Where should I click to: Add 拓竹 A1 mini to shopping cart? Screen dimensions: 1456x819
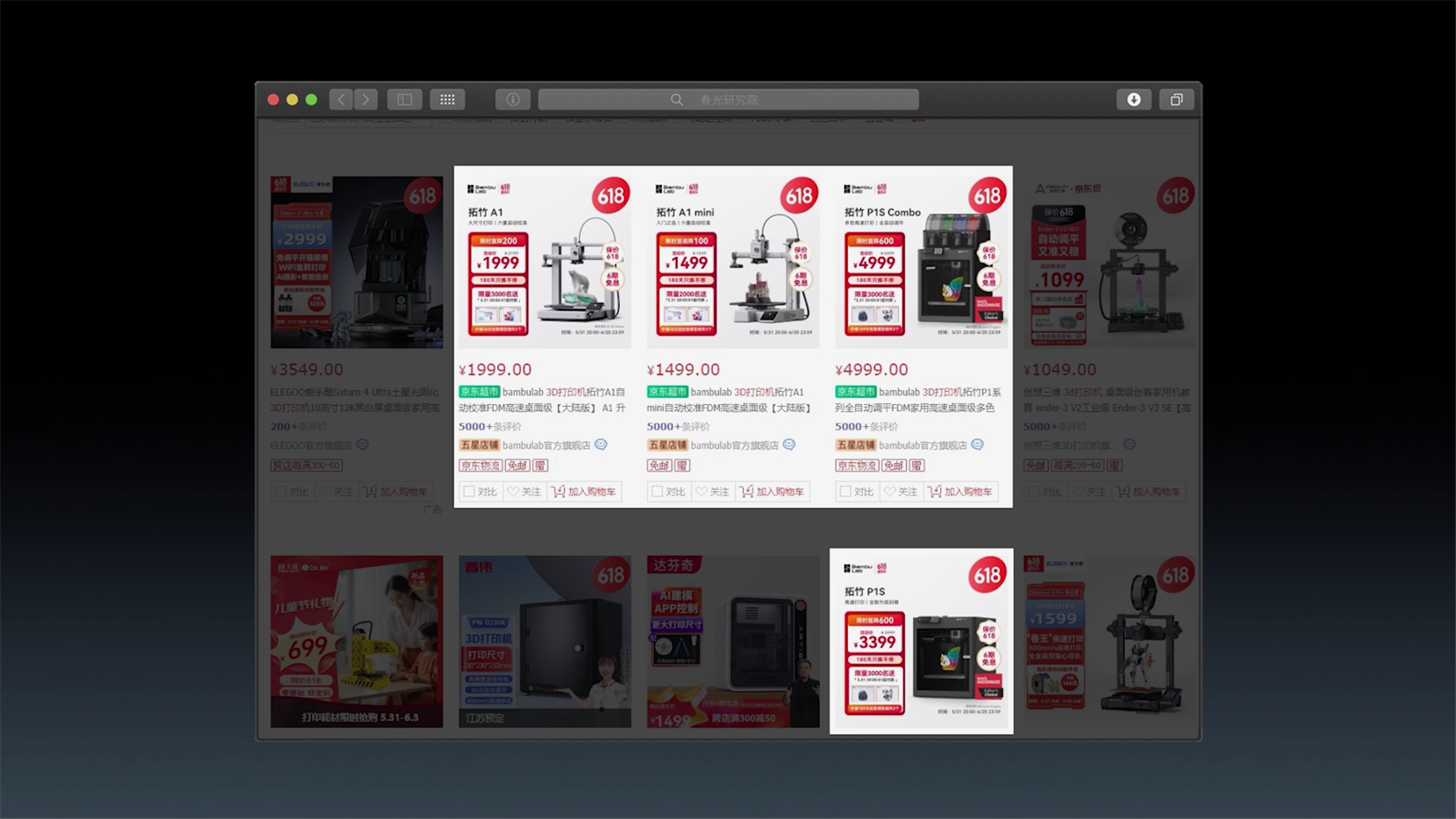click(x=772, y=491)
